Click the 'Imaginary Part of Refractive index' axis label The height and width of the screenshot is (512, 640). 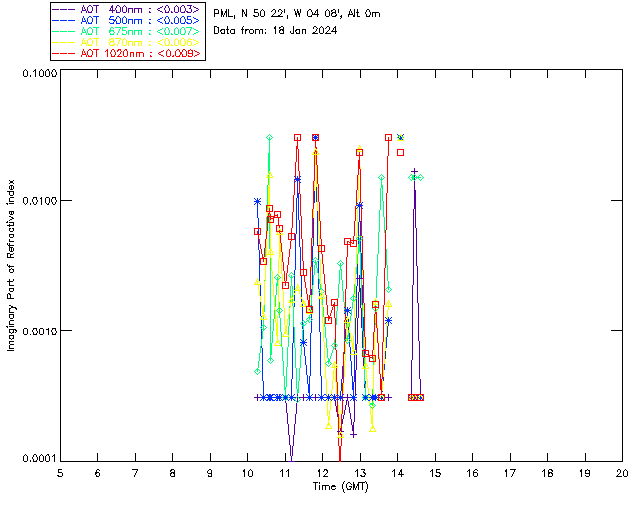pyautogui.click(x=11, y=265)
